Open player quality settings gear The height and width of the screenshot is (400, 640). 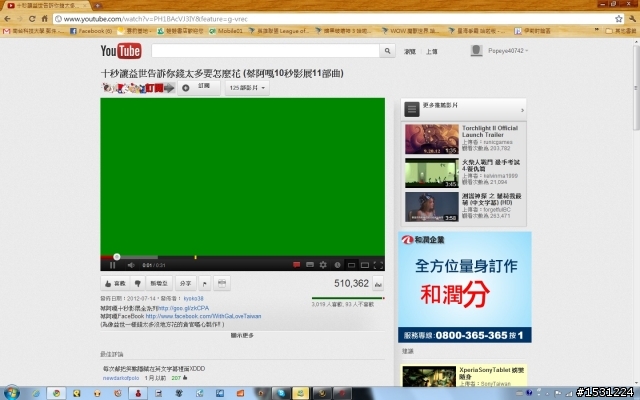tap(323, 265)
